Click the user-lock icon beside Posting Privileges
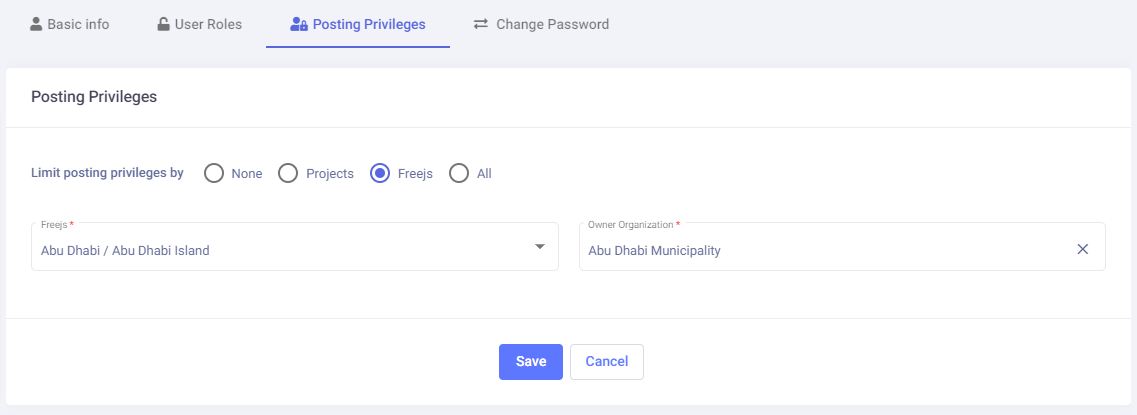 click(x=298, y=24)
